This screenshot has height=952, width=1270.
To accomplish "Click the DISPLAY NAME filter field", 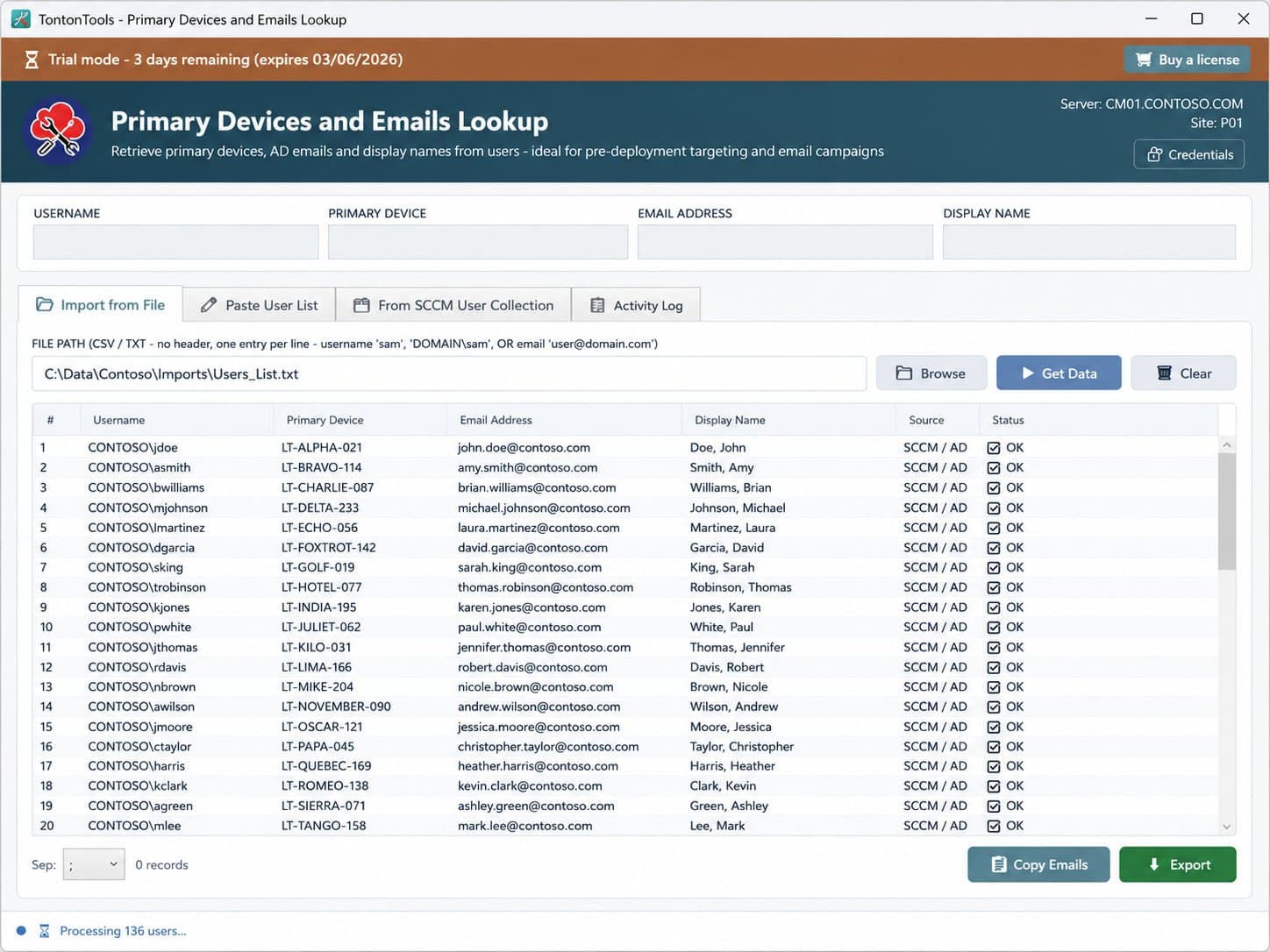I will (x=1089, y=242).
